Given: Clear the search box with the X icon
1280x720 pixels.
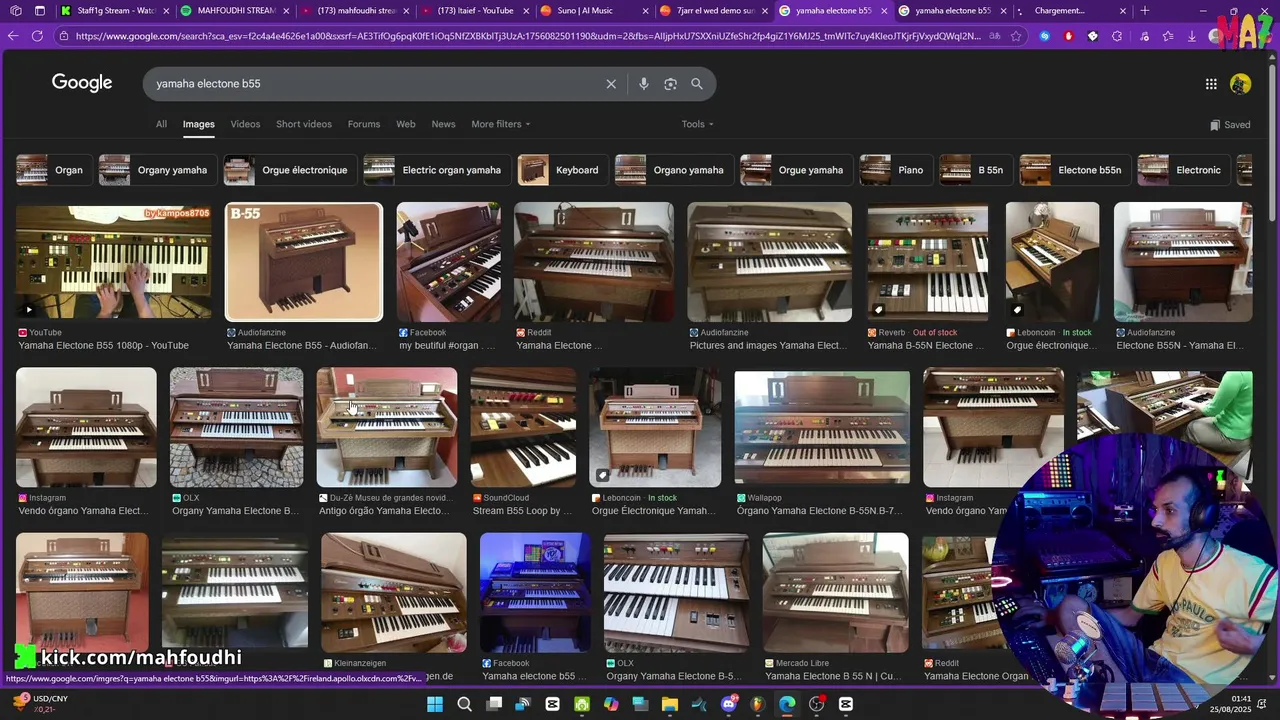Looking at the screenshot, I should [x=611, y=84].
